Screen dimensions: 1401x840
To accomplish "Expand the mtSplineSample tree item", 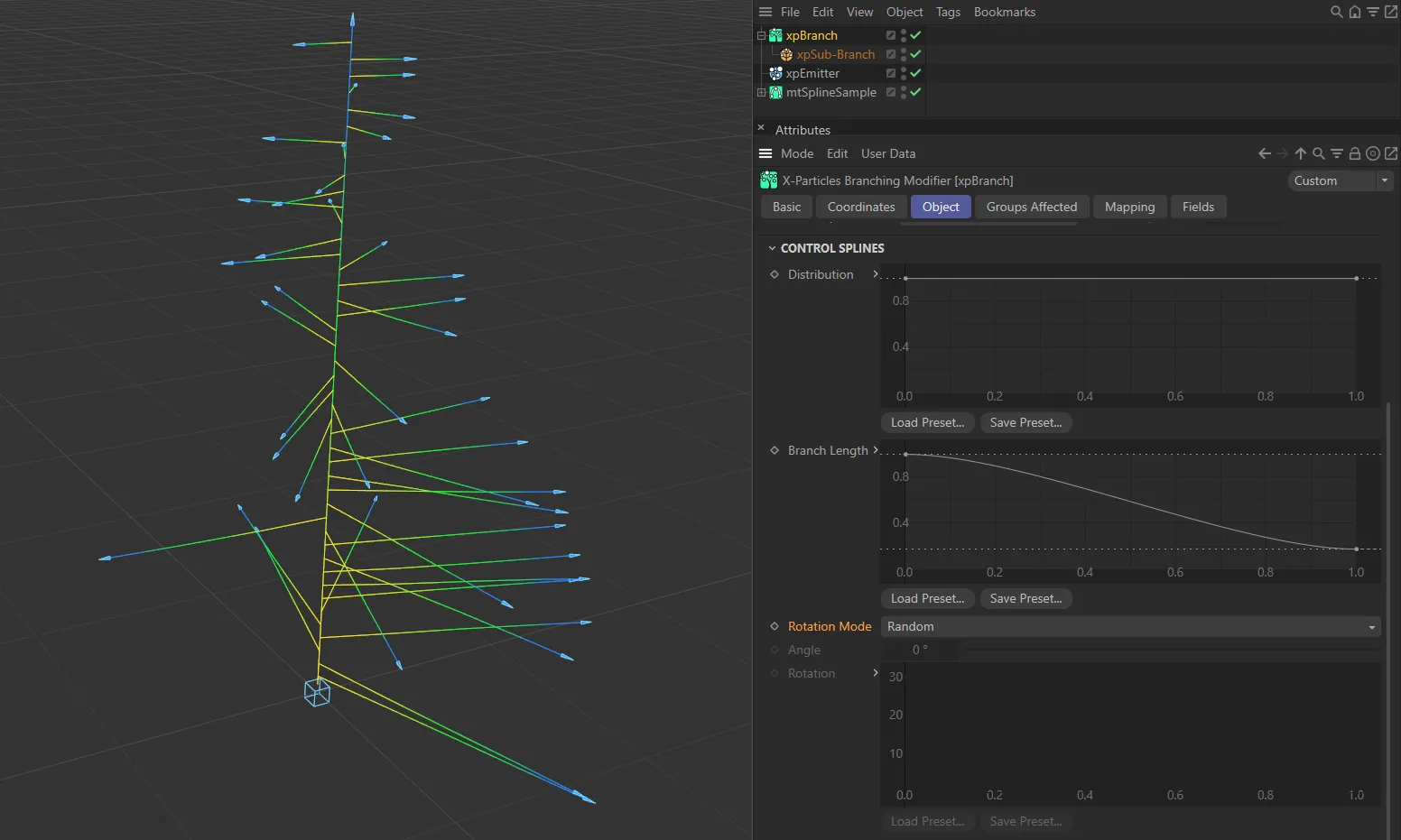I will click(x=761, y=92).
